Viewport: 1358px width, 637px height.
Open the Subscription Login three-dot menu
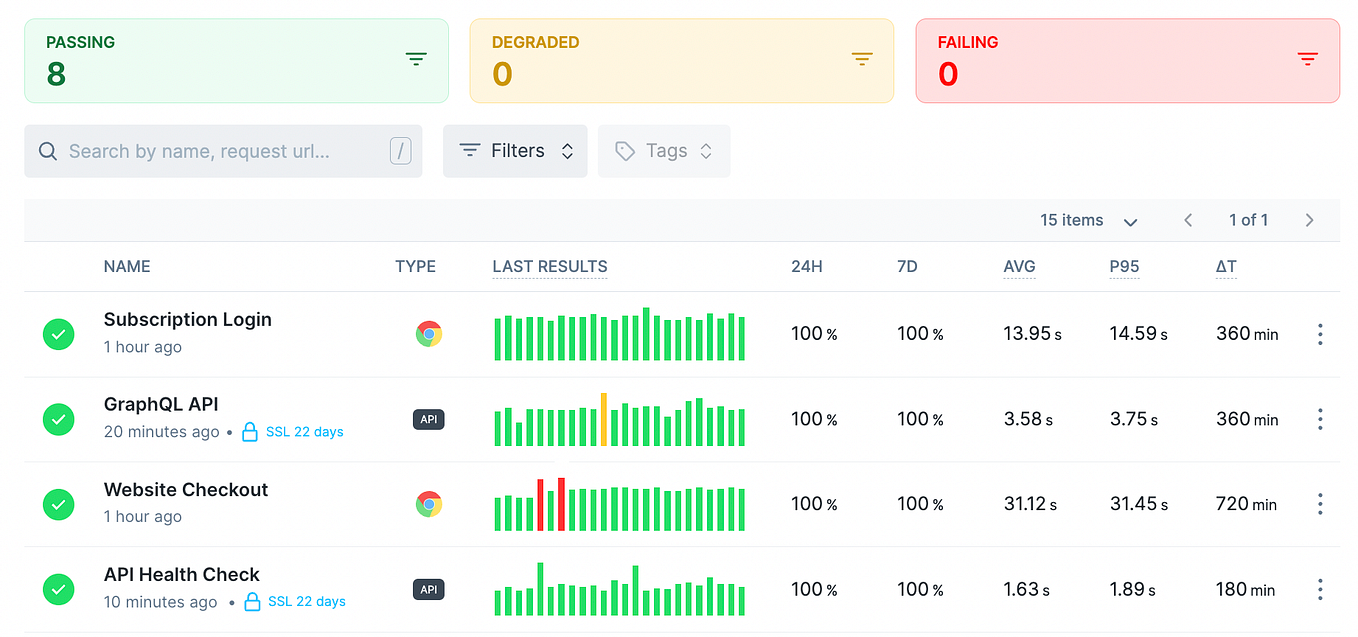1320,334
